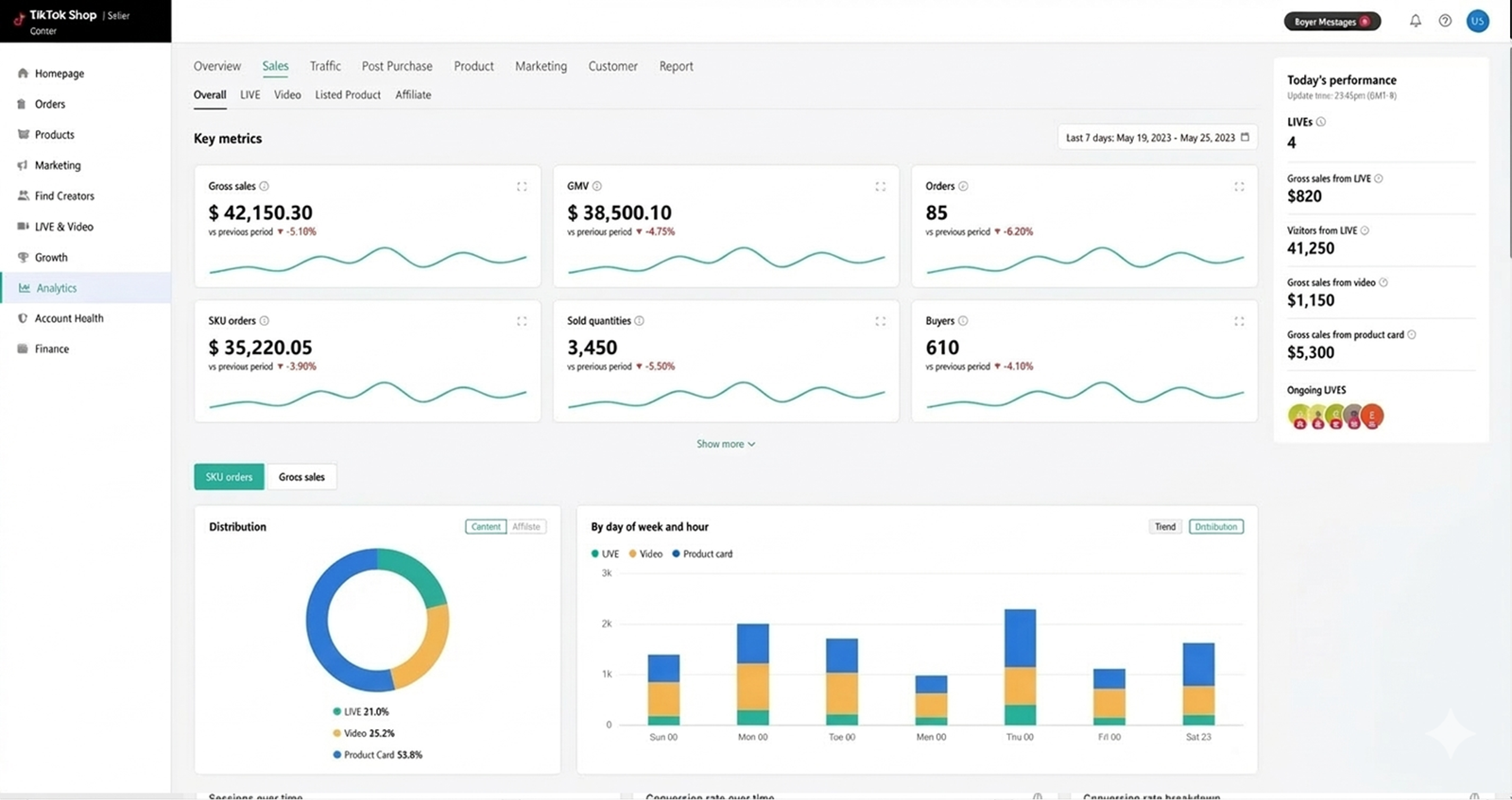Click the Analytics chart icon in sidebar
This screenshot has height=800, width=1512.
click(25, 288)
